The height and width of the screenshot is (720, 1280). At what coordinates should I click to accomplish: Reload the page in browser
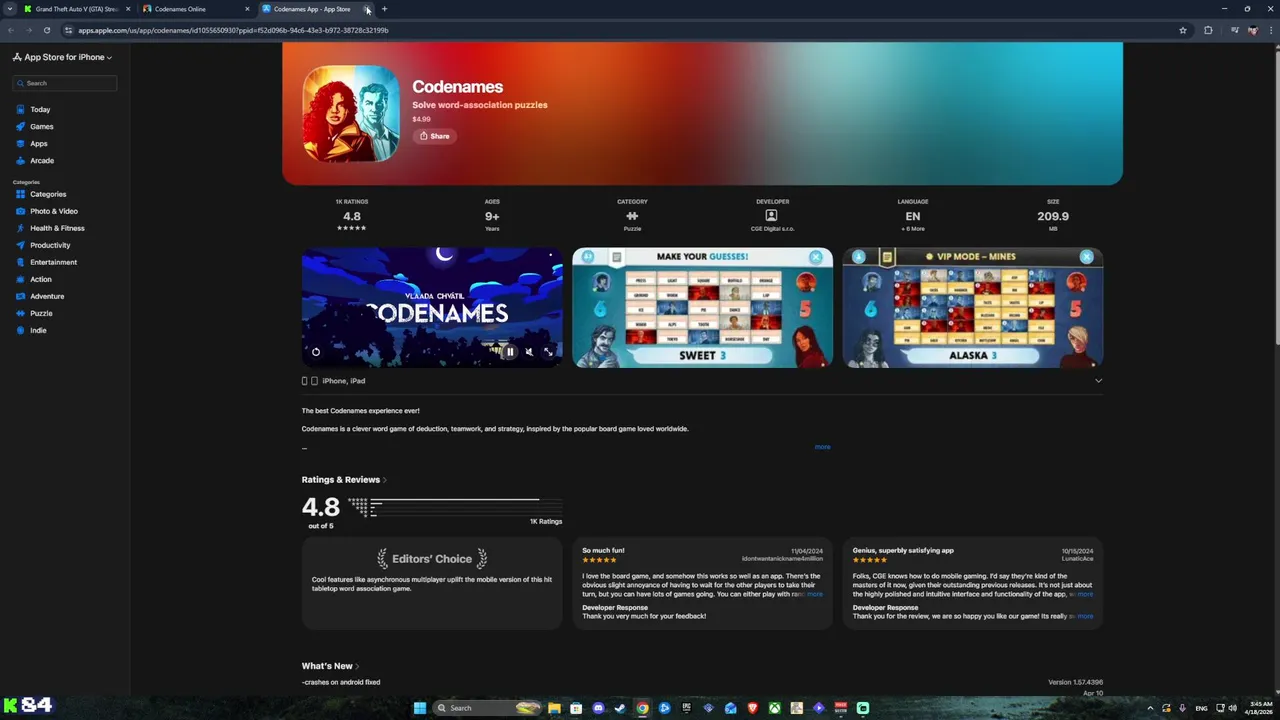pos(46,30)
